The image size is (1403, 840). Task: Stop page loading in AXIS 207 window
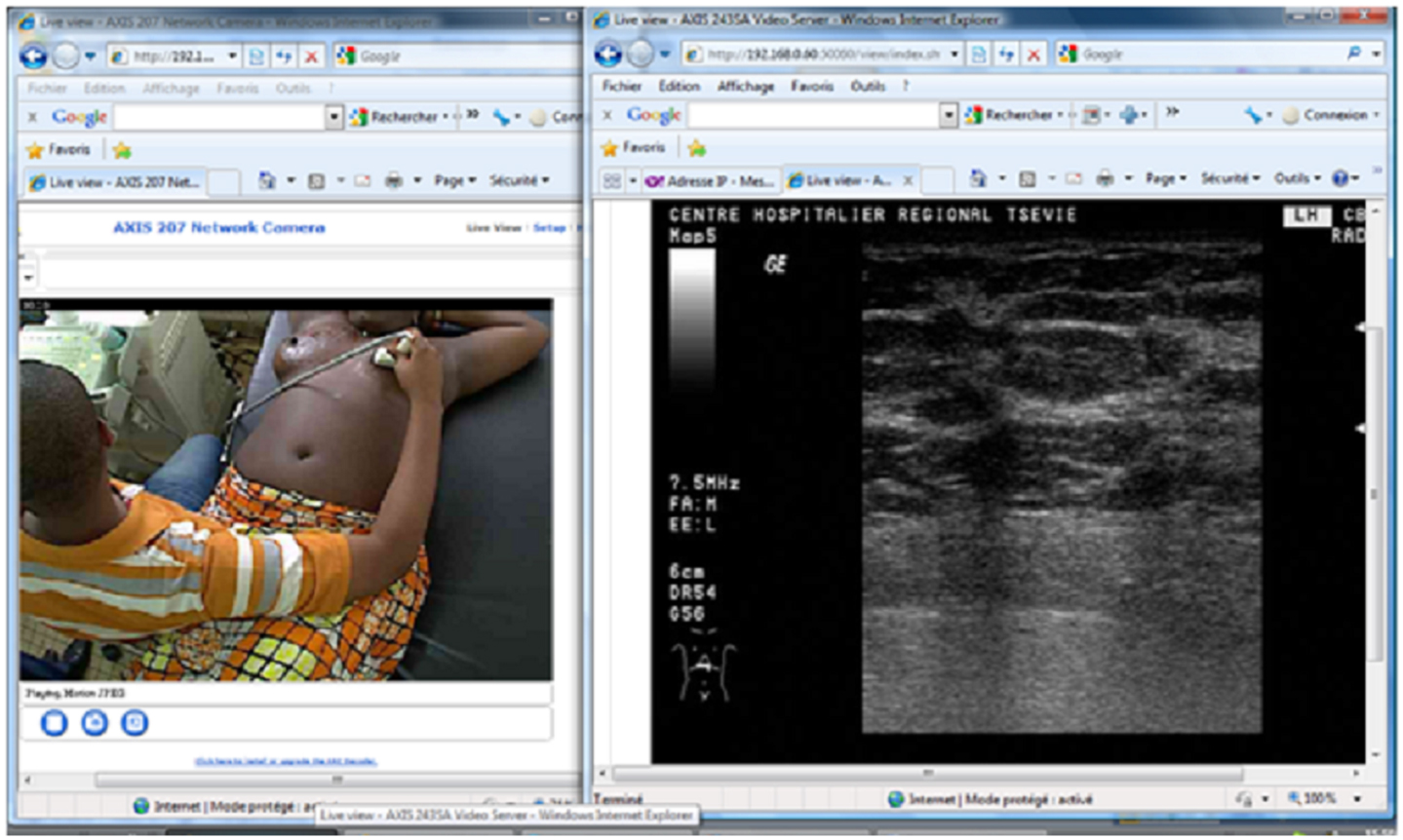click(311, 57)
